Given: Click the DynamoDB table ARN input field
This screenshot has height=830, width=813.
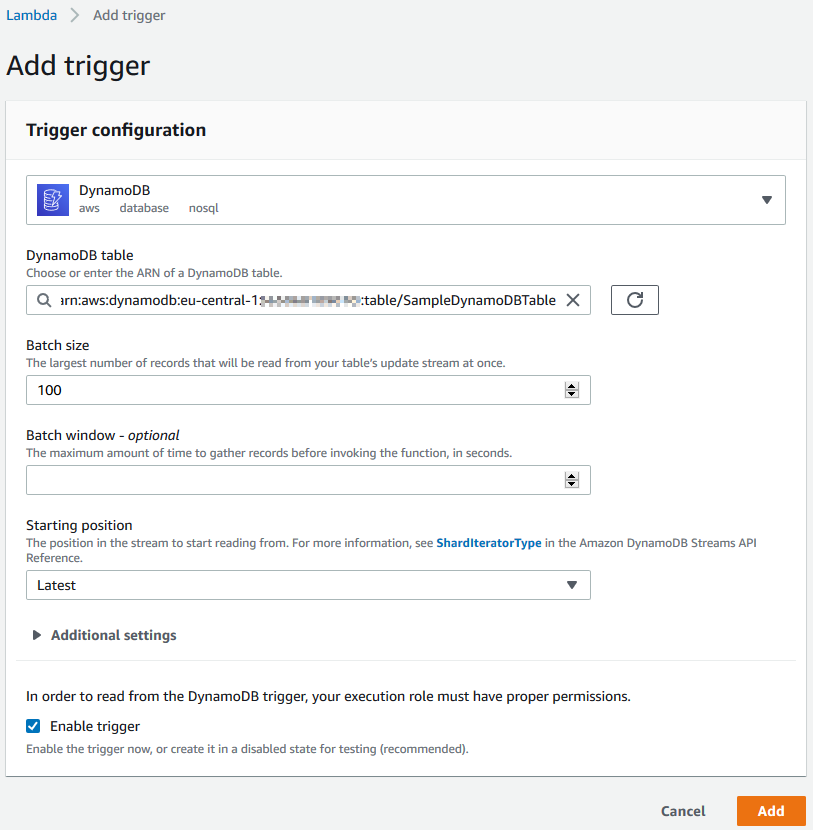Looking at the screenshot, I should tap(308, 300).
